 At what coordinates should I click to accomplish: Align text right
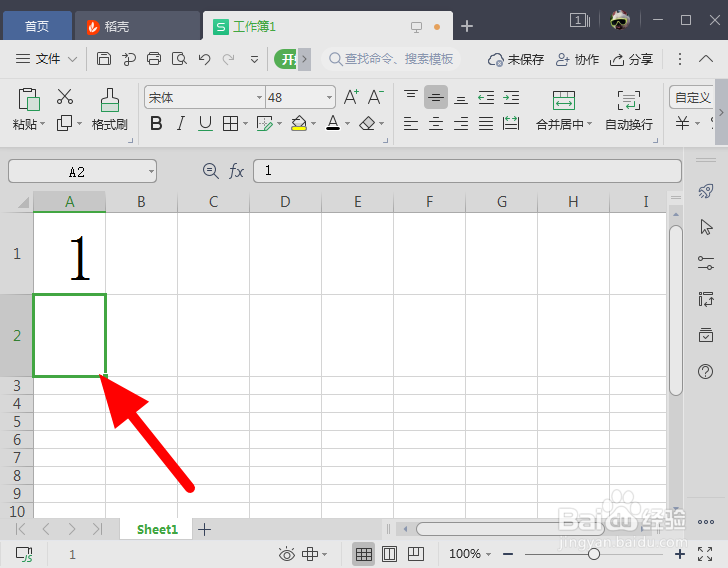click(x=461, y=124)
